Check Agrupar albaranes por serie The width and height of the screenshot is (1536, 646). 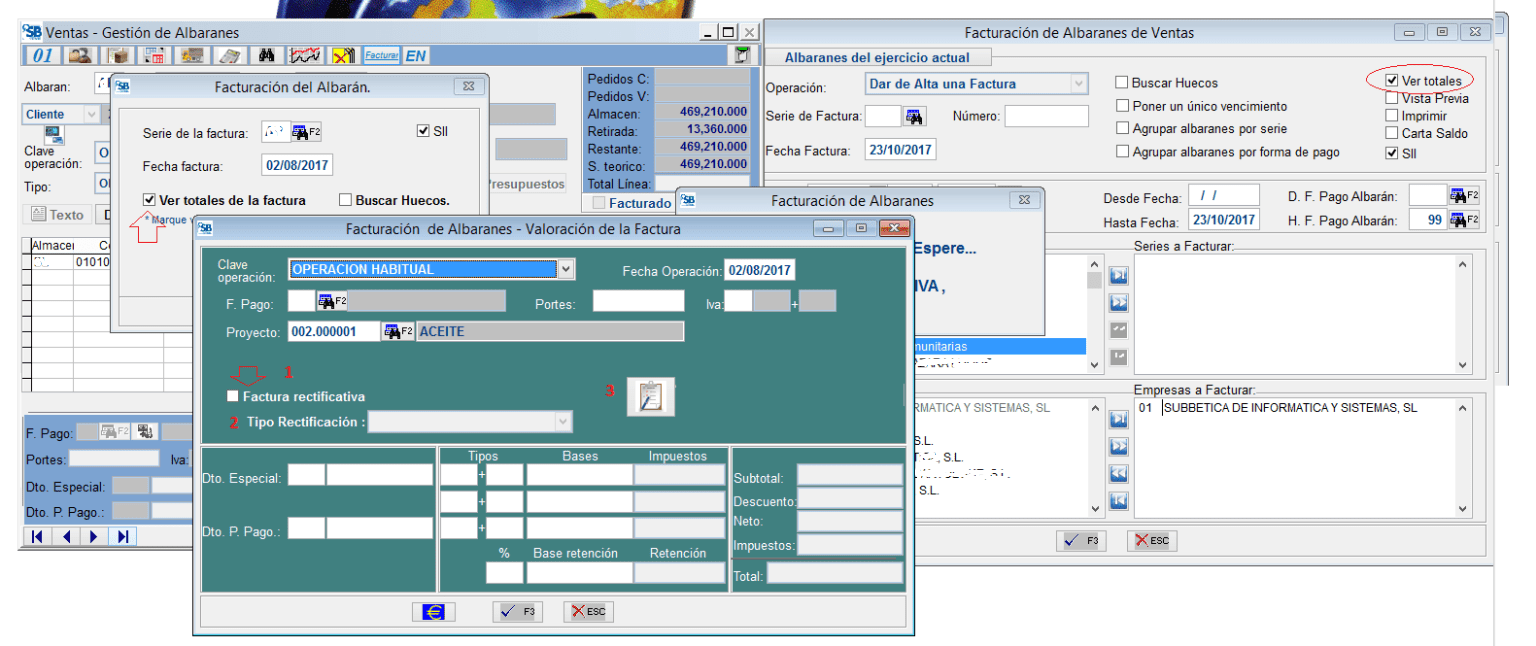click(1122, 129)
